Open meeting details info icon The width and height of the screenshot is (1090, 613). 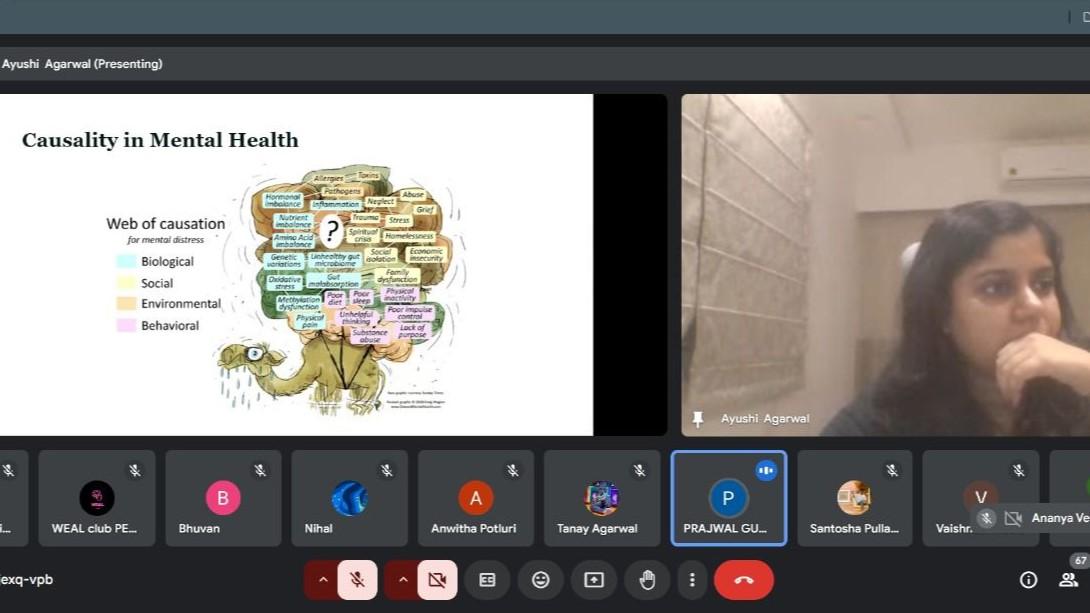click(x=1028, y=580)
